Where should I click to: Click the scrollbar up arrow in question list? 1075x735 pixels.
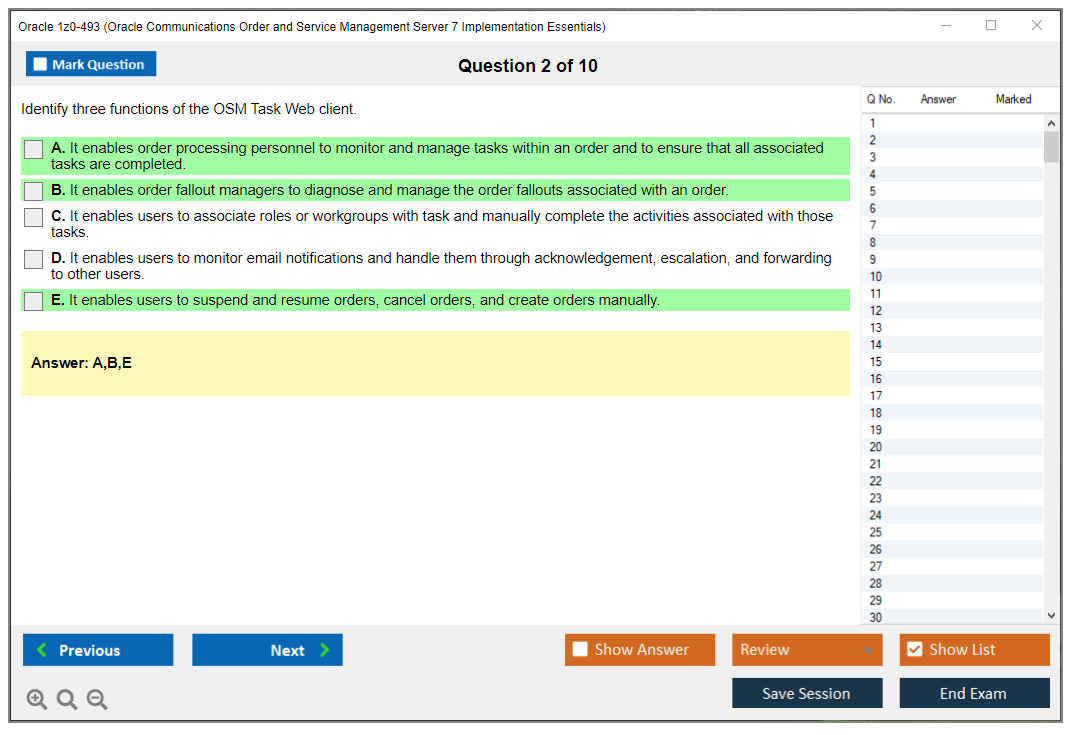(x=1051, y=120)
